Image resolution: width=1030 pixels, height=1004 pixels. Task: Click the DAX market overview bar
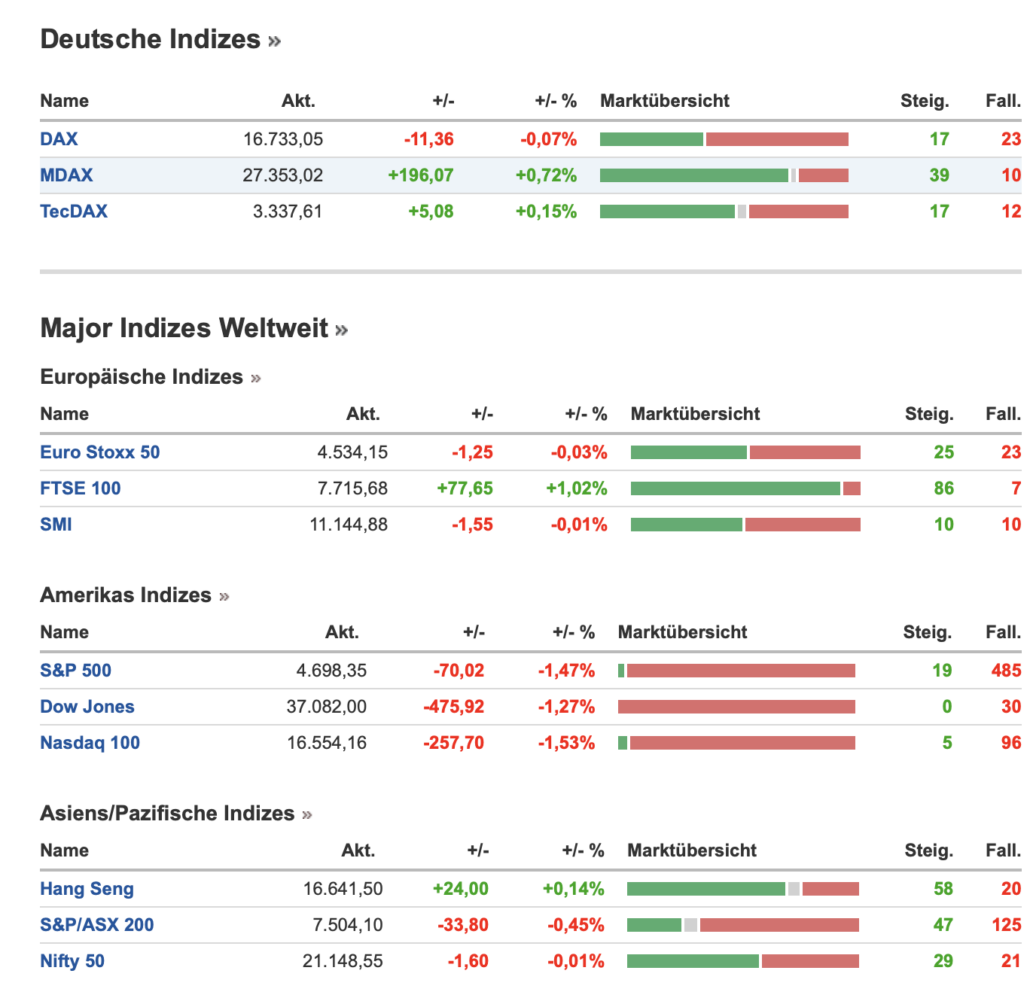(x=724, y=139)
